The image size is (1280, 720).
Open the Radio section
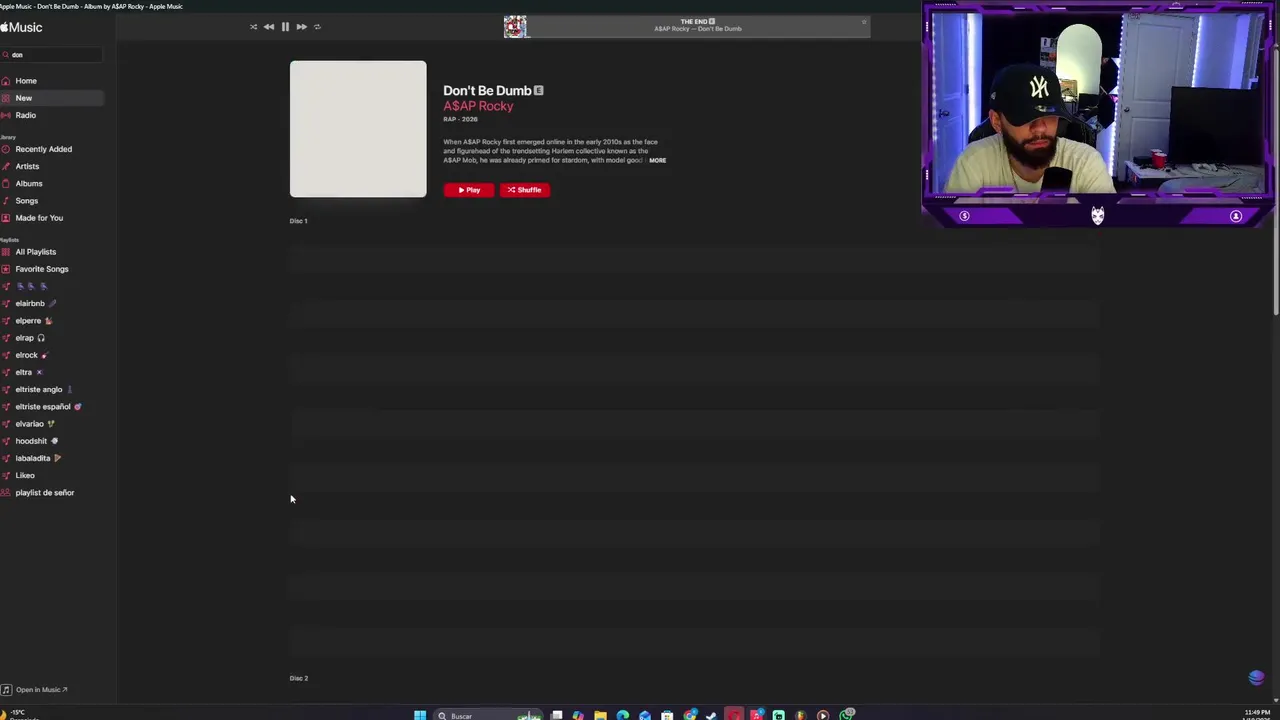point(25,115)
